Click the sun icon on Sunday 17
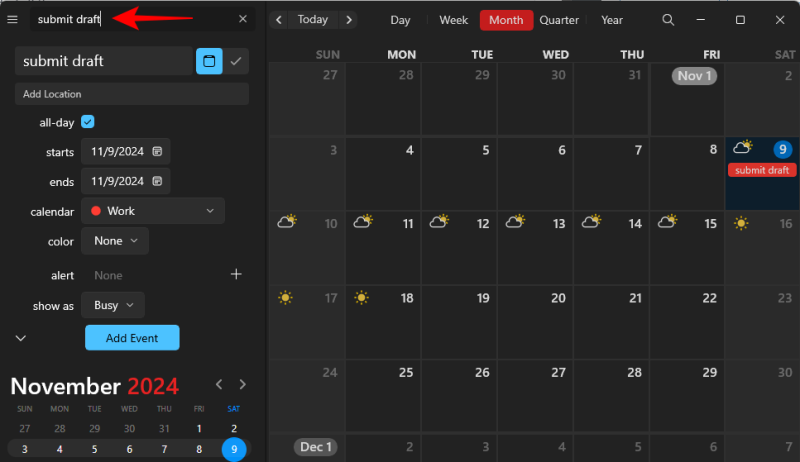800x462 pixels. click(x=285, y=297)
